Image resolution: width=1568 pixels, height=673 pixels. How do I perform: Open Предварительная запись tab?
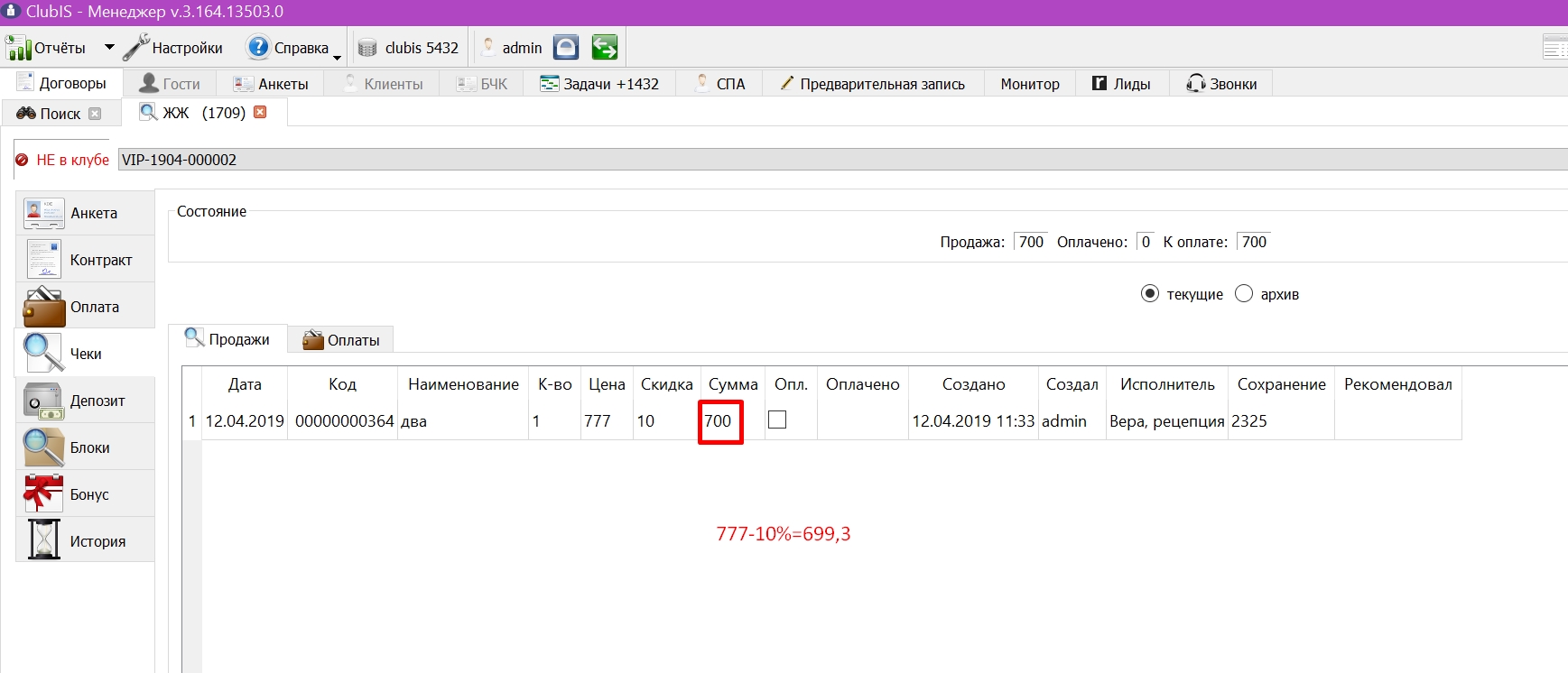coord(873,83)
